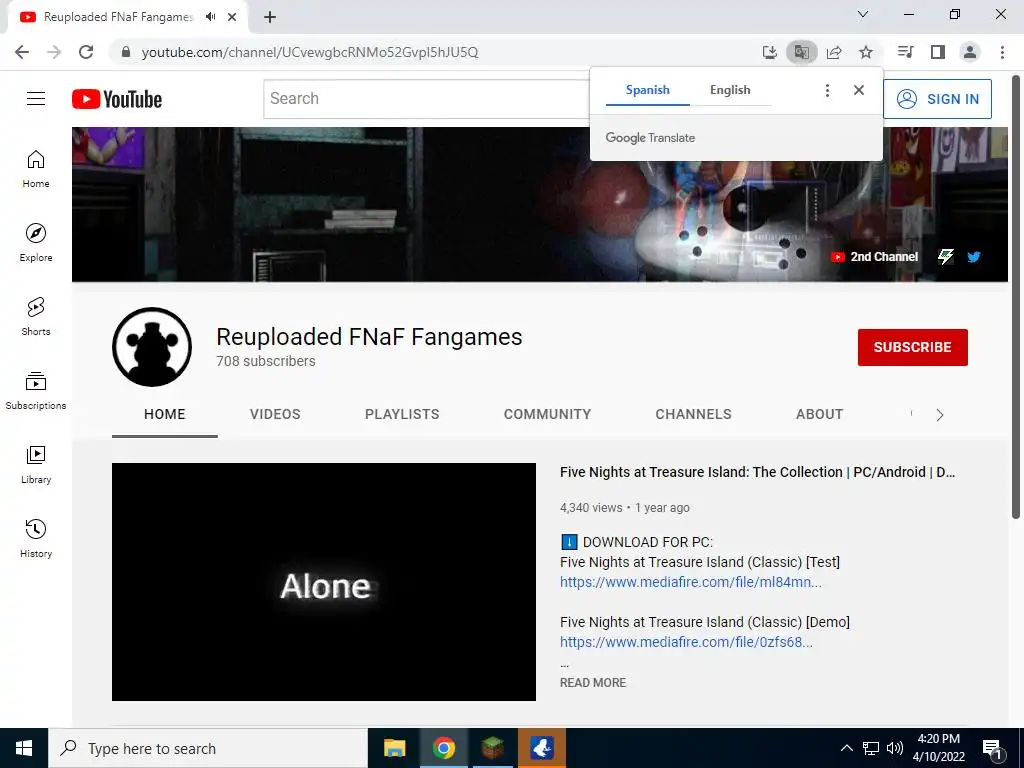Click the SIGN IN button

(x=937, y=99)
